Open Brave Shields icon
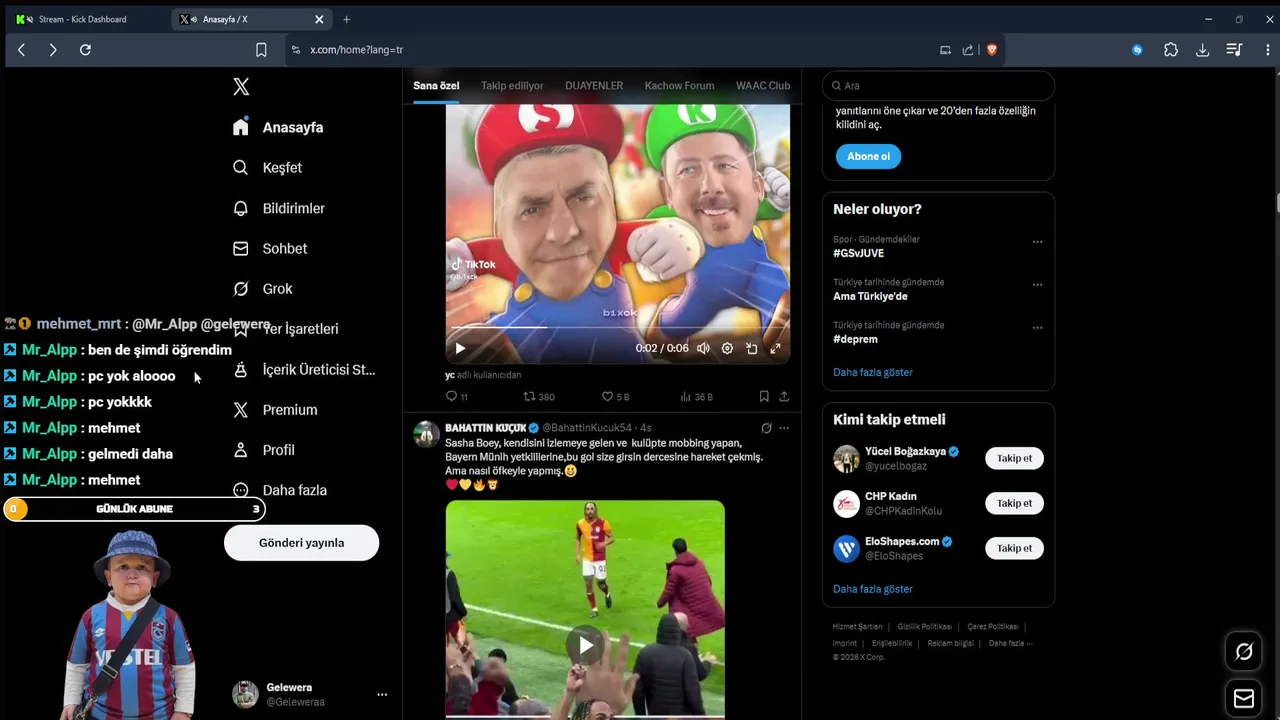Image resolution: width=1280 pixels, height=720 pixels. 991,50
